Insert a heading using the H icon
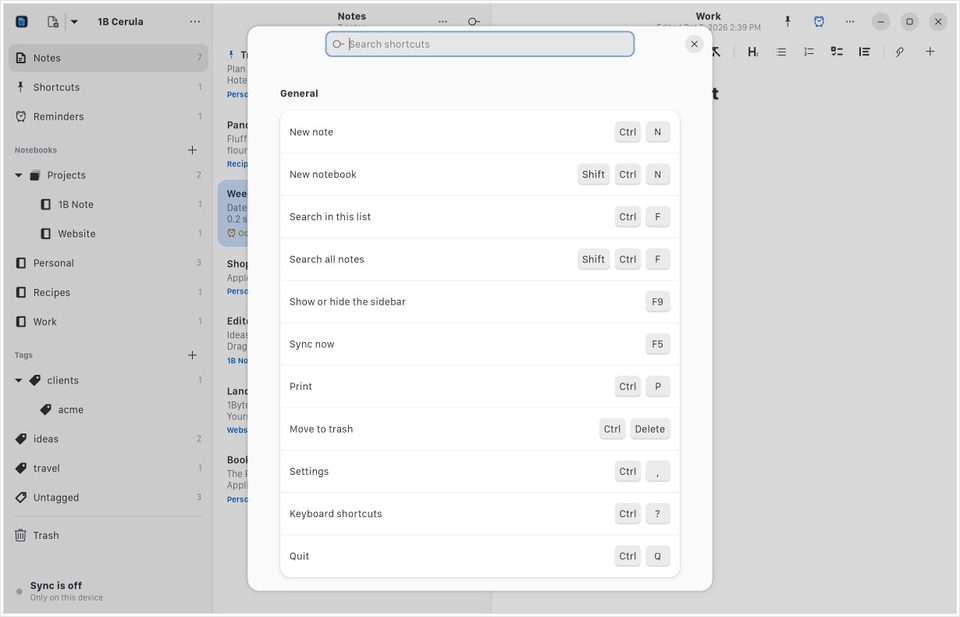The width and height of the screenshot is (960, 617). tap(752, 52)
